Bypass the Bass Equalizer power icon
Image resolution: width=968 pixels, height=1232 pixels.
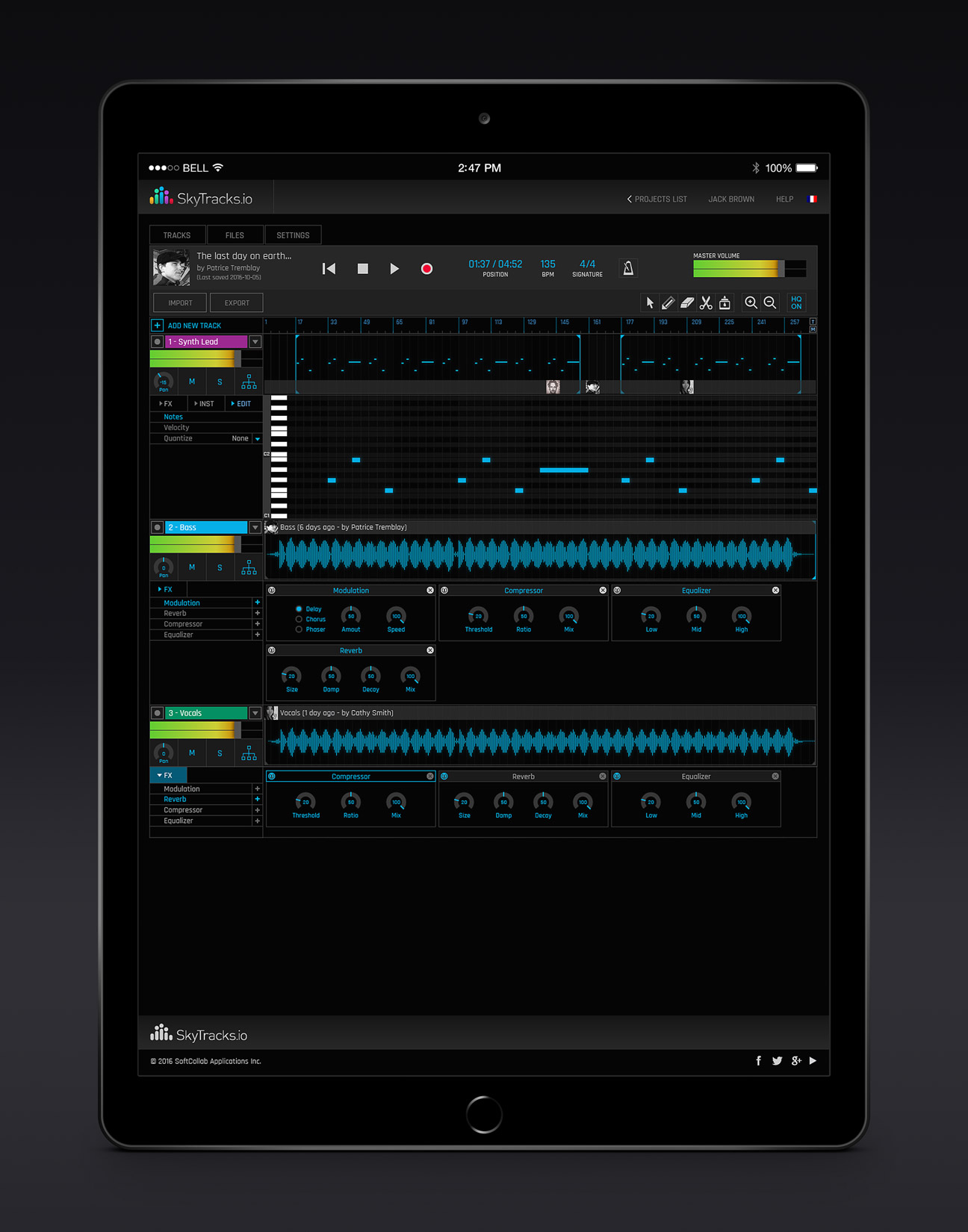point(617,591)
